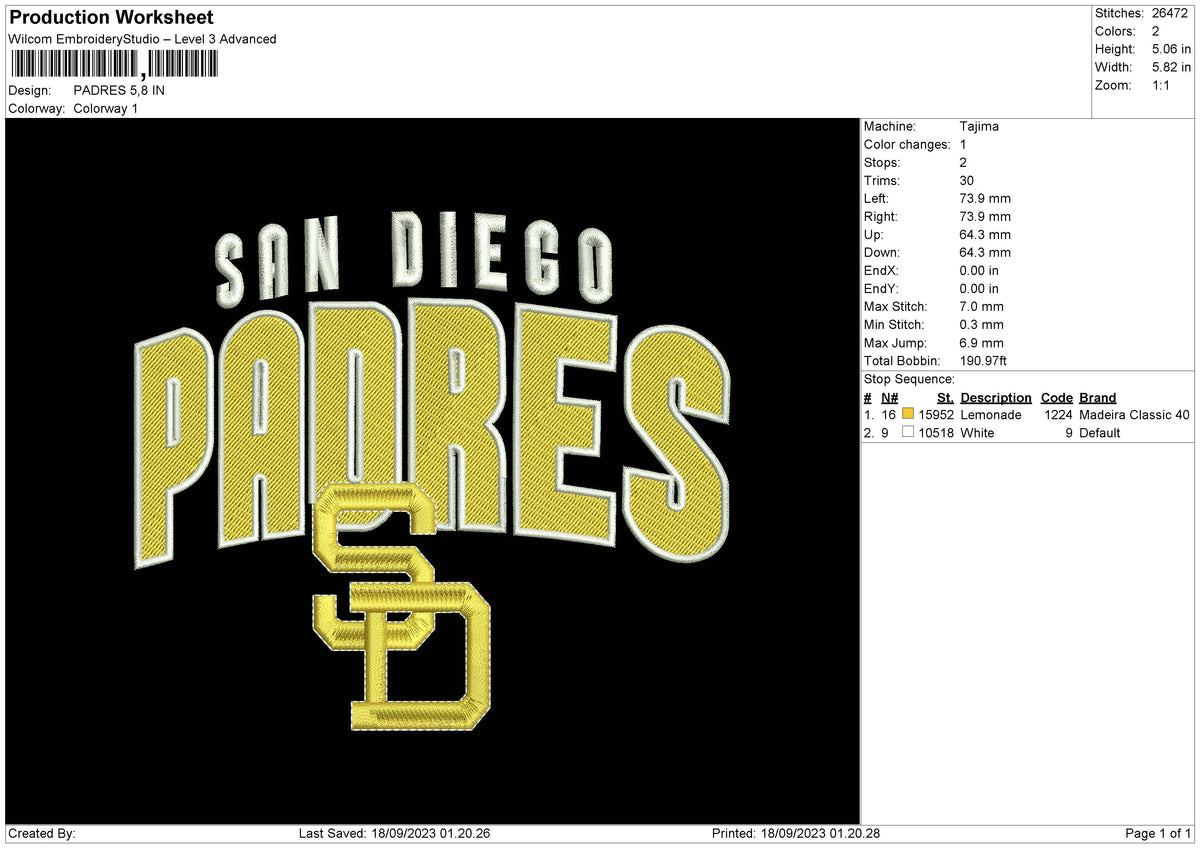Click the 'Production Worksheet' title
The image size is (1200, 848).
coord(111,18)
